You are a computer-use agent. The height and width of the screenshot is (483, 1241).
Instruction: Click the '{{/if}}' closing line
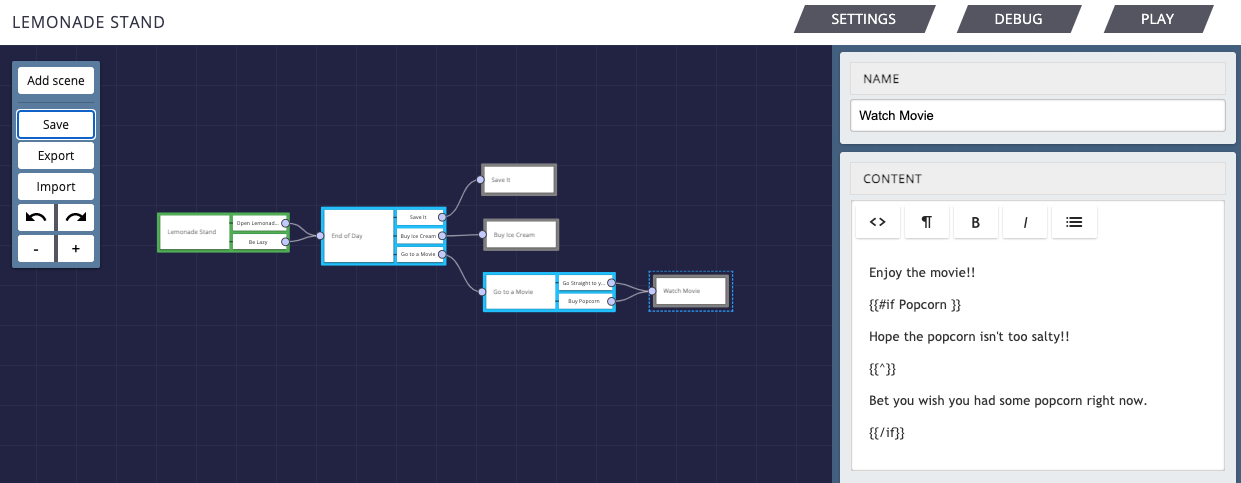pos(887,433)
